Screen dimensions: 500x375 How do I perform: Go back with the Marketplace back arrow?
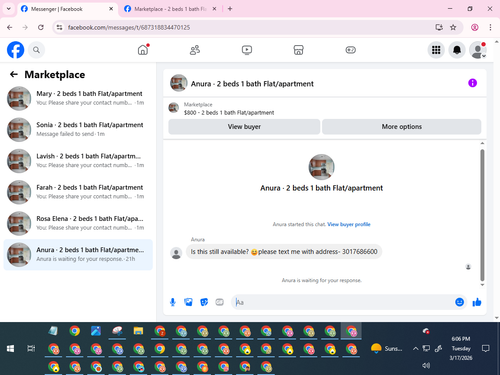coord(14,74)
